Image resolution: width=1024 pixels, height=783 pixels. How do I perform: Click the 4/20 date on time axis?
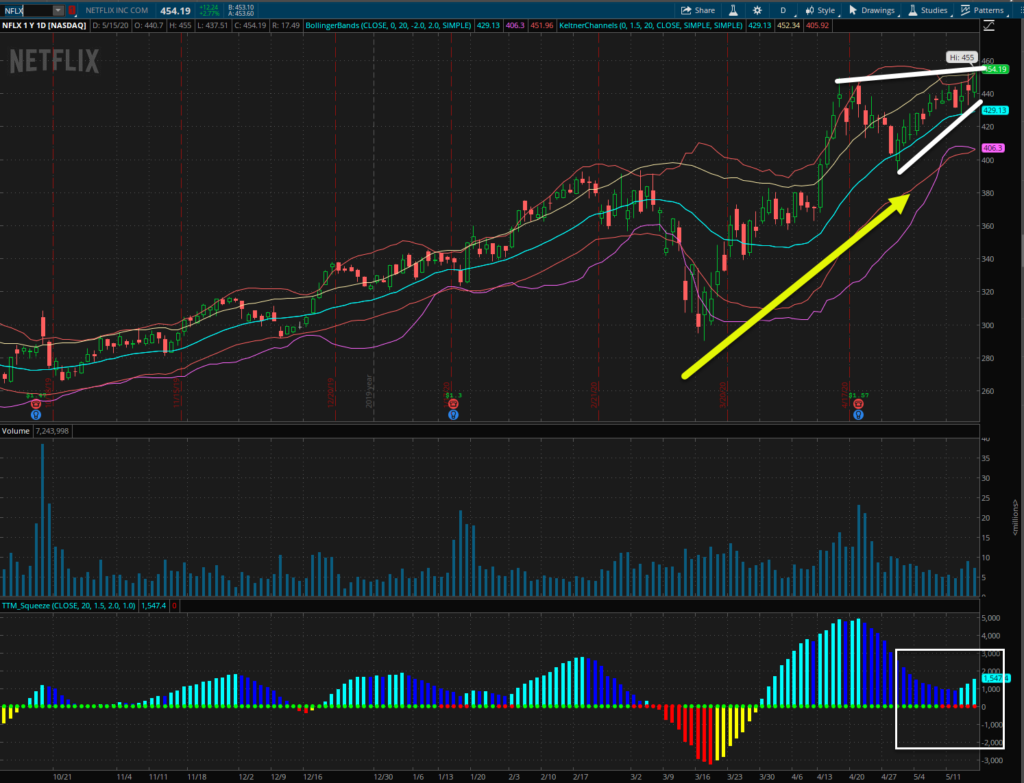tap(856, 777)
